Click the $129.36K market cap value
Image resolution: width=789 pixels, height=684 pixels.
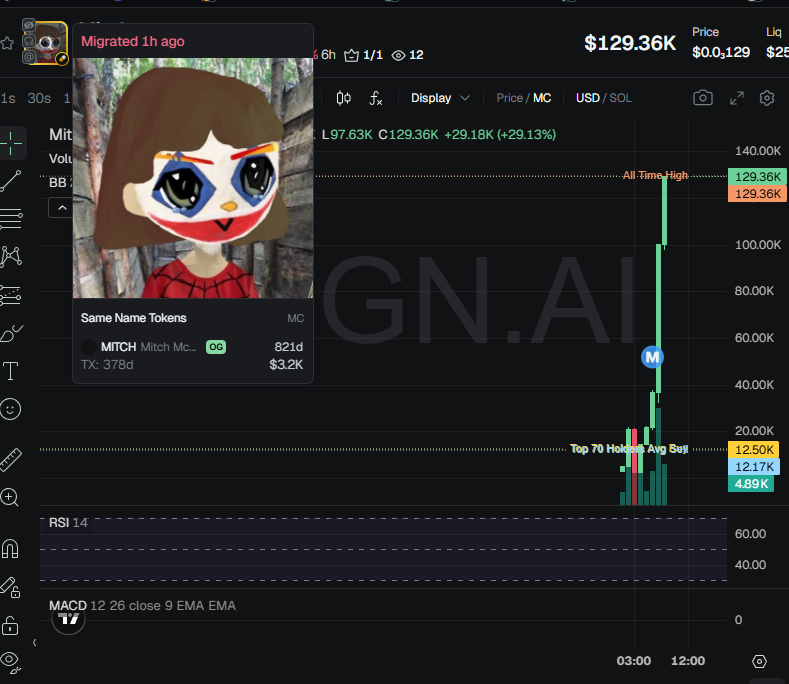(x=630, y=43)
